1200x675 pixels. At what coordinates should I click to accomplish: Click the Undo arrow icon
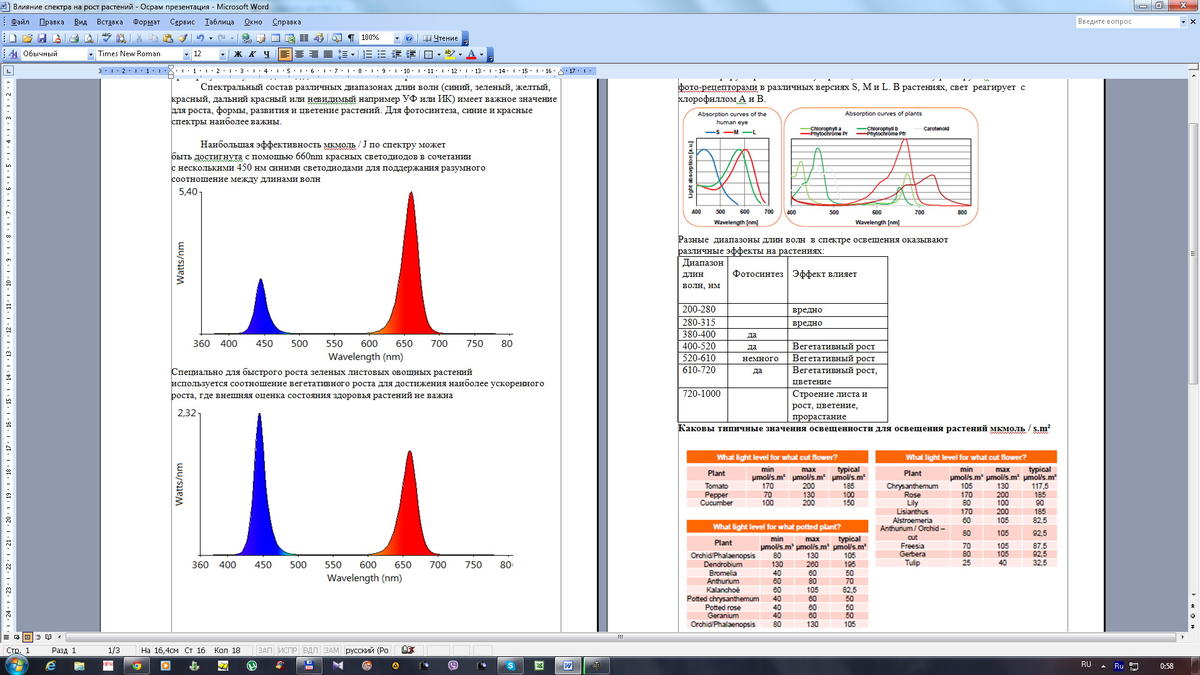click(x=199, y=38)
